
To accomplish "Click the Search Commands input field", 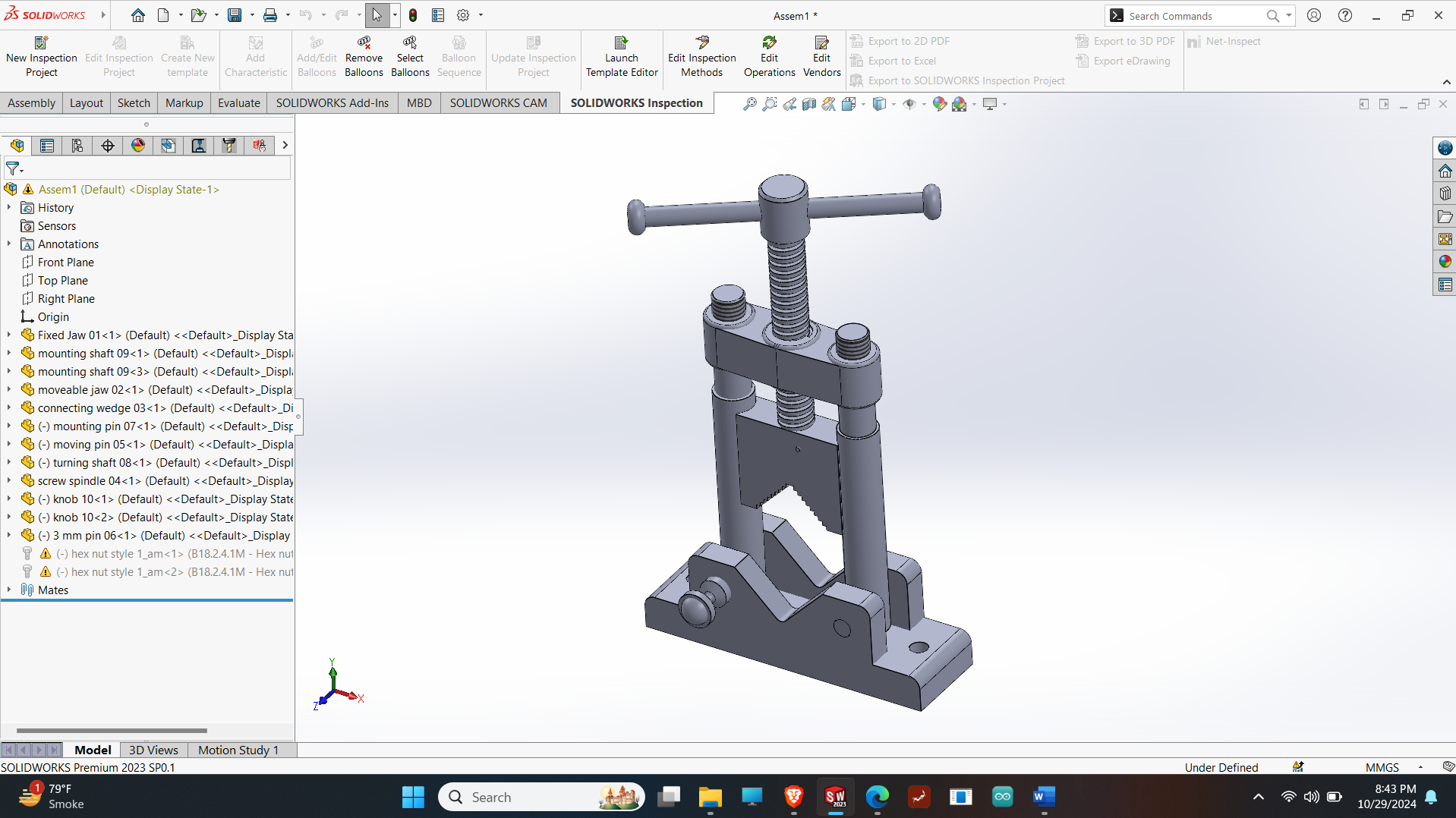I will click(x=1195, y=16).
